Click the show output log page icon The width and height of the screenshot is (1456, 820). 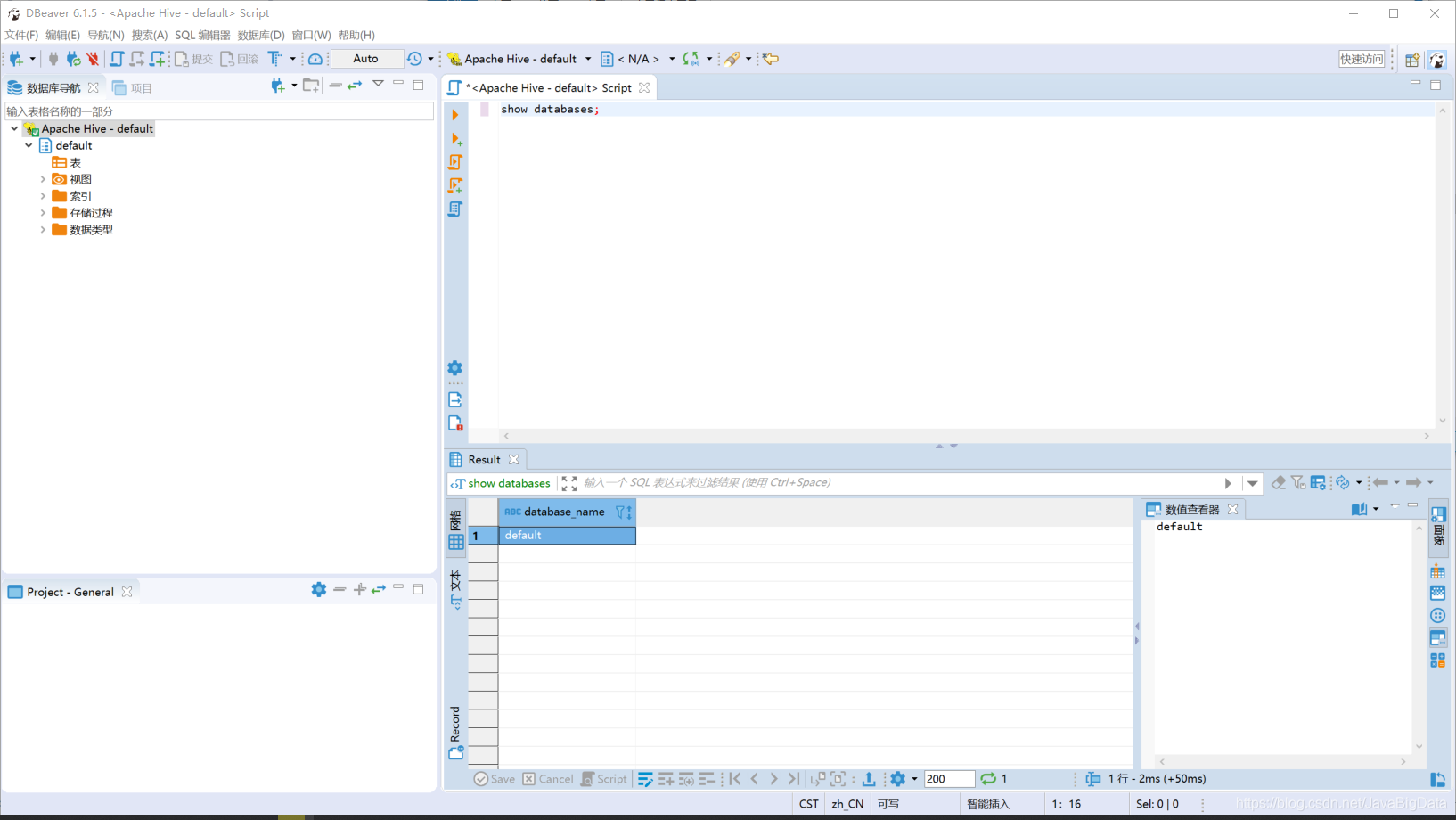tap(455, 399)
